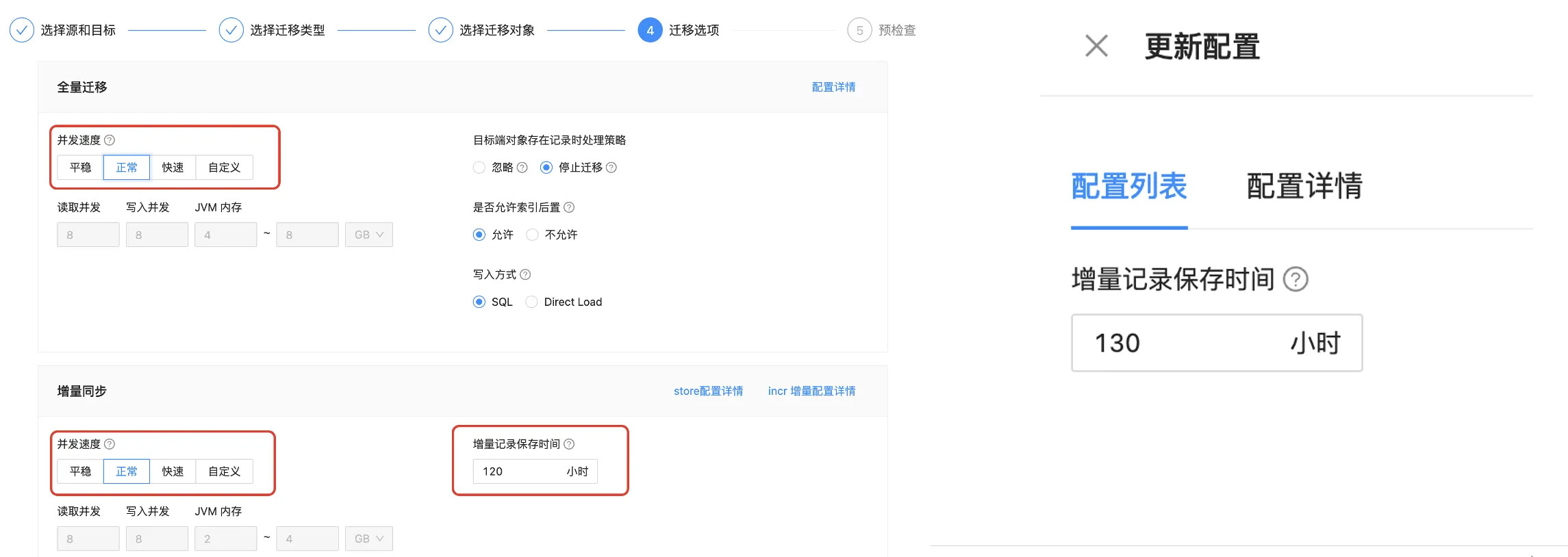
Task: Click 选择迁移对象 step label
Action: point(497,30)
